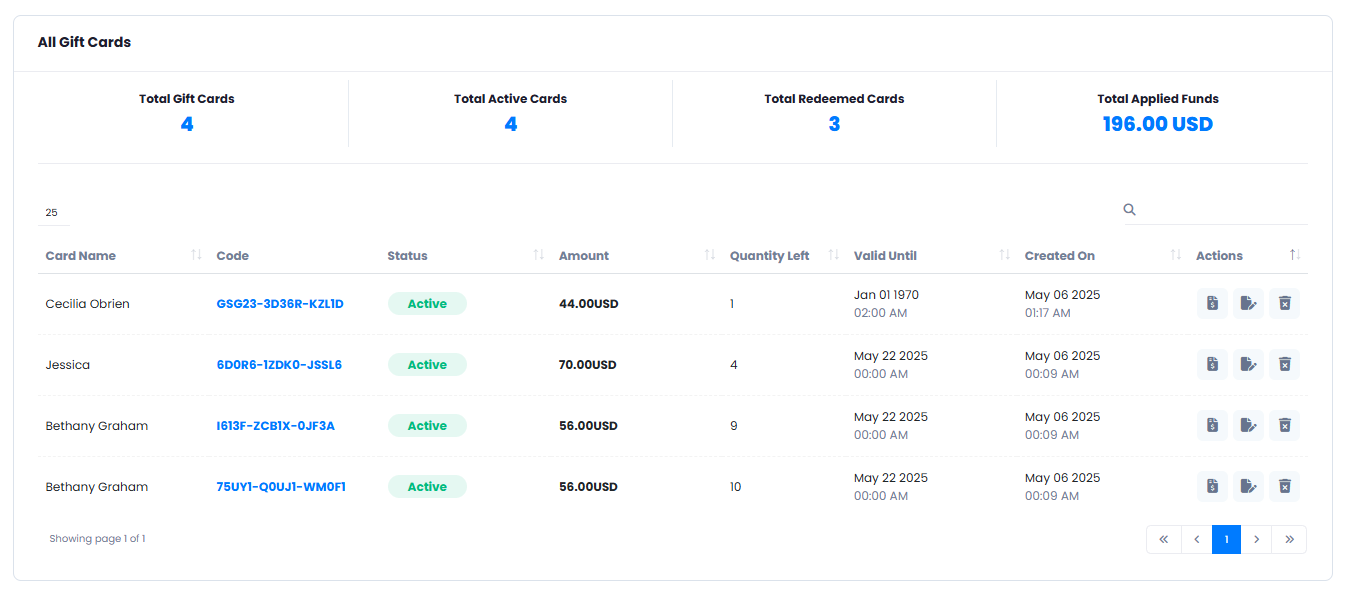The image size is (1349, 595).
Task: Sort table by Quantity Left column
Action: (769, 256)
